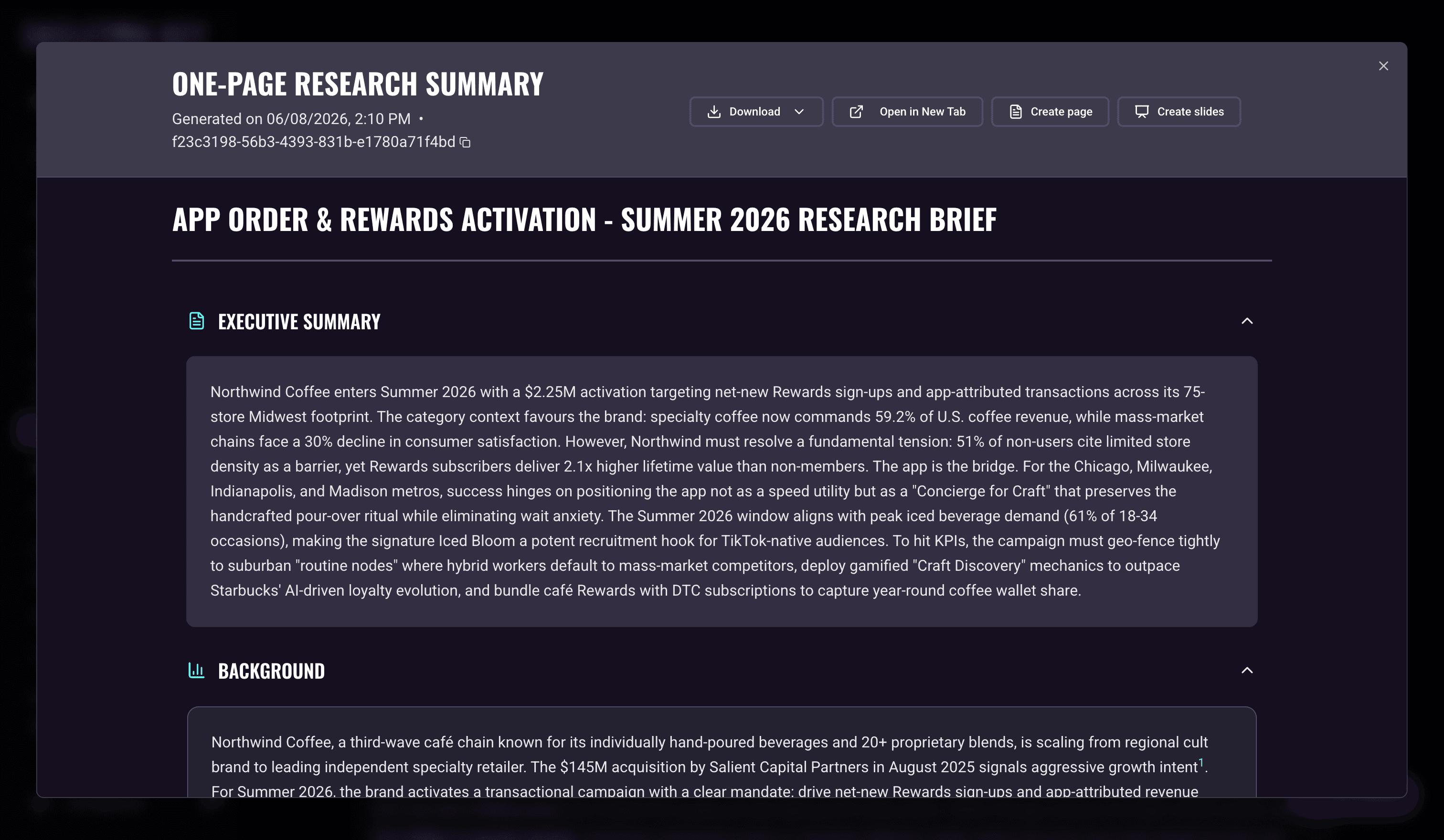Collapse the Executive Summary section chevron
The height and width of the screenshot is (840, 1444).
tap(1247, 321)
